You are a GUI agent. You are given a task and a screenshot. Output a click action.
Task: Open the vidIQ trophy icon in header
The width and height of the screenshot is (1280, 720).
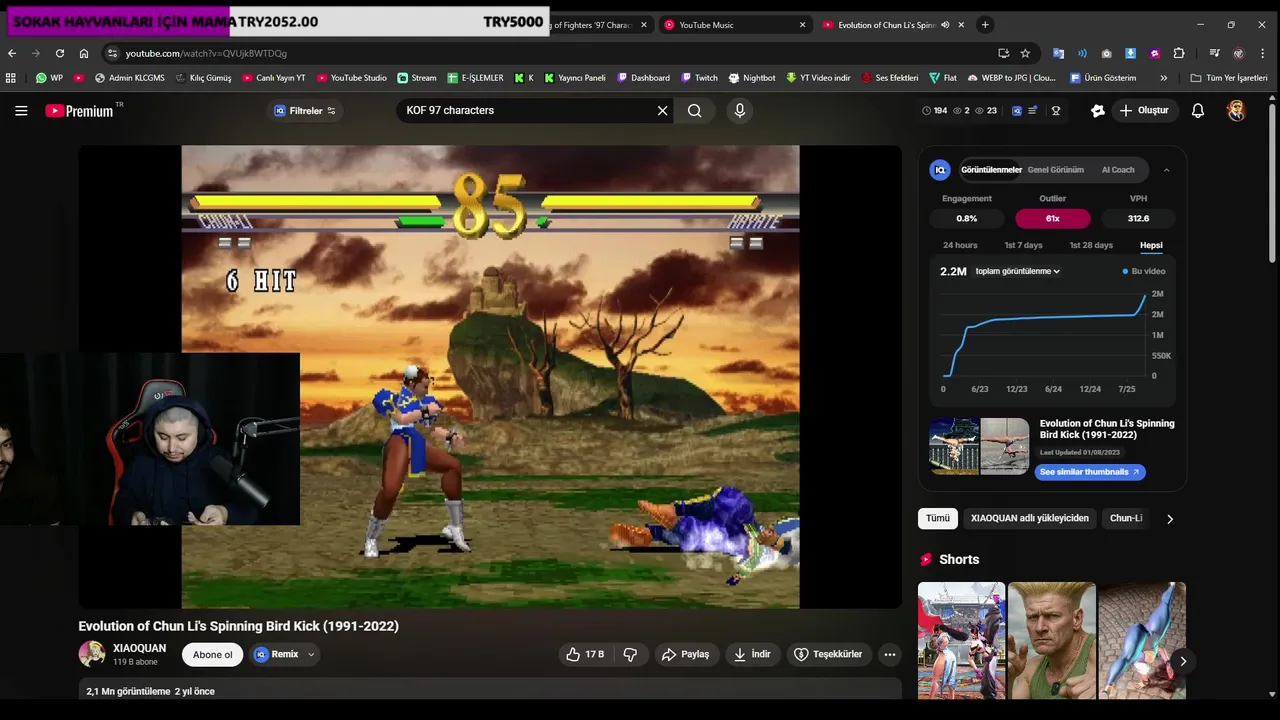point(1056,111)
